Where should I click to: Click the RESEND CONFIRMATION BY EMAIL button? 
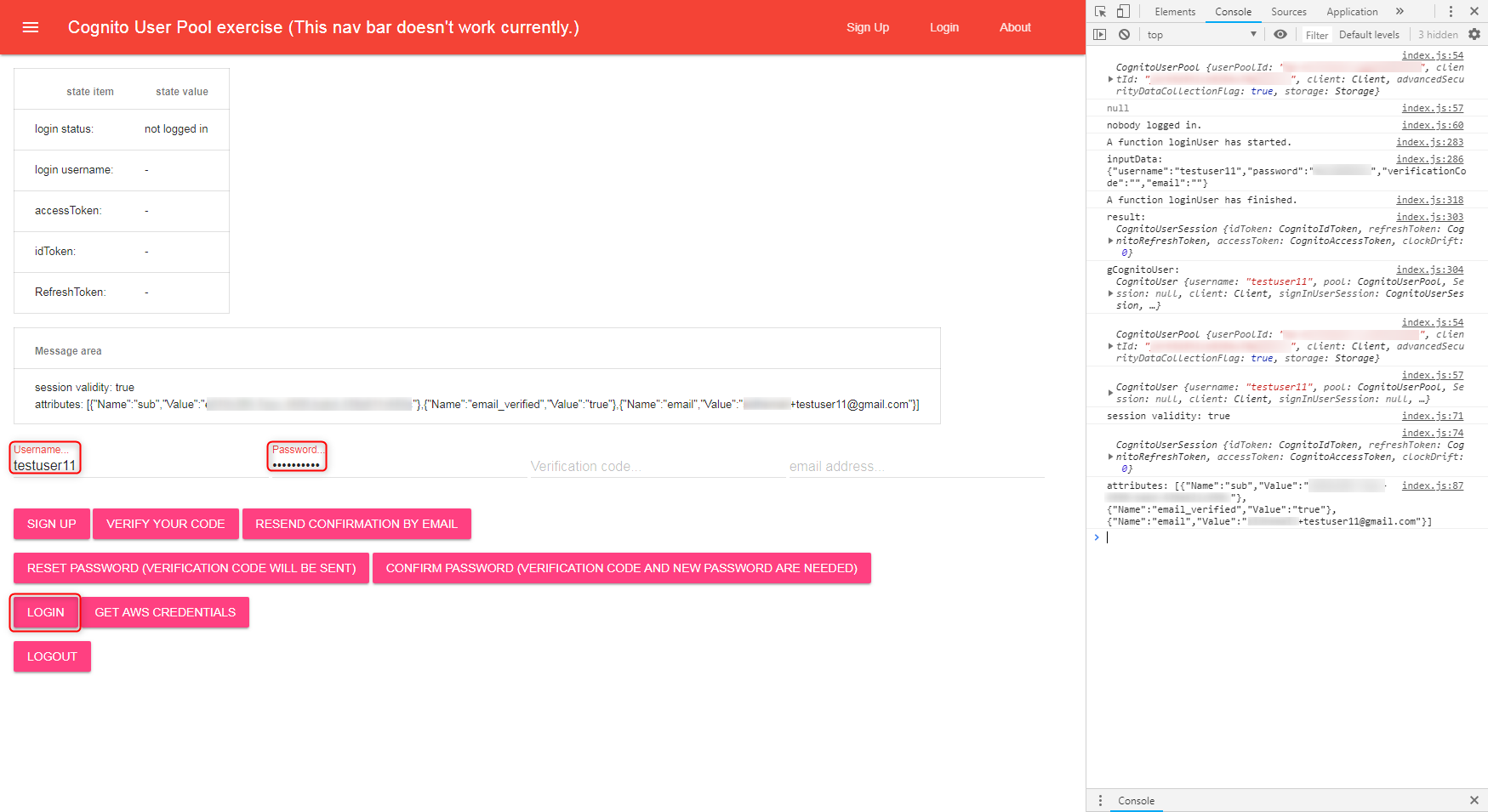[356, 524]
